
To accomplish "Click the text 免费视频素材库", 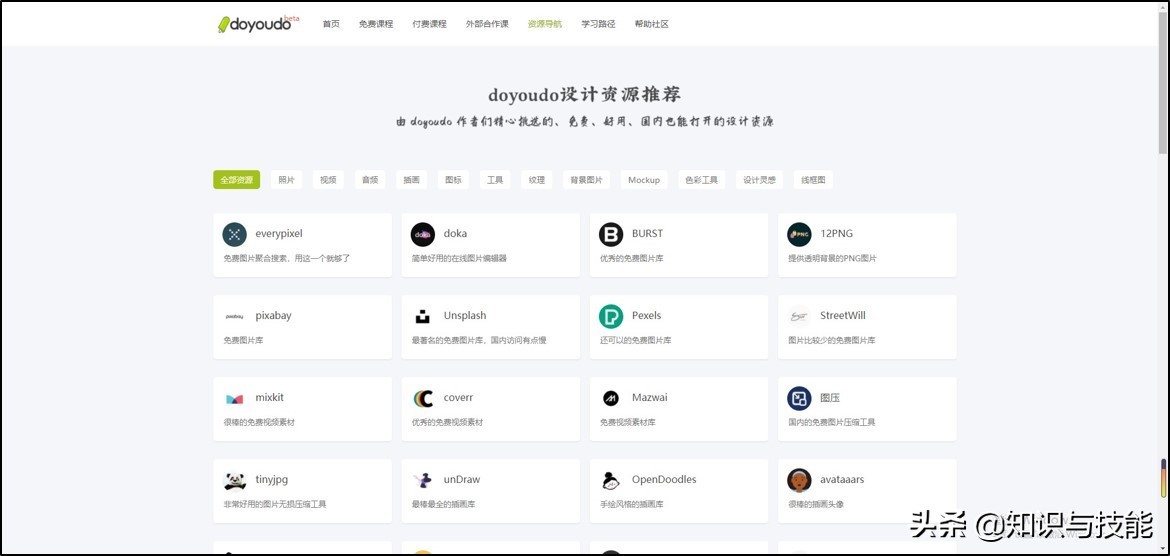I will [x=628, y=422].
